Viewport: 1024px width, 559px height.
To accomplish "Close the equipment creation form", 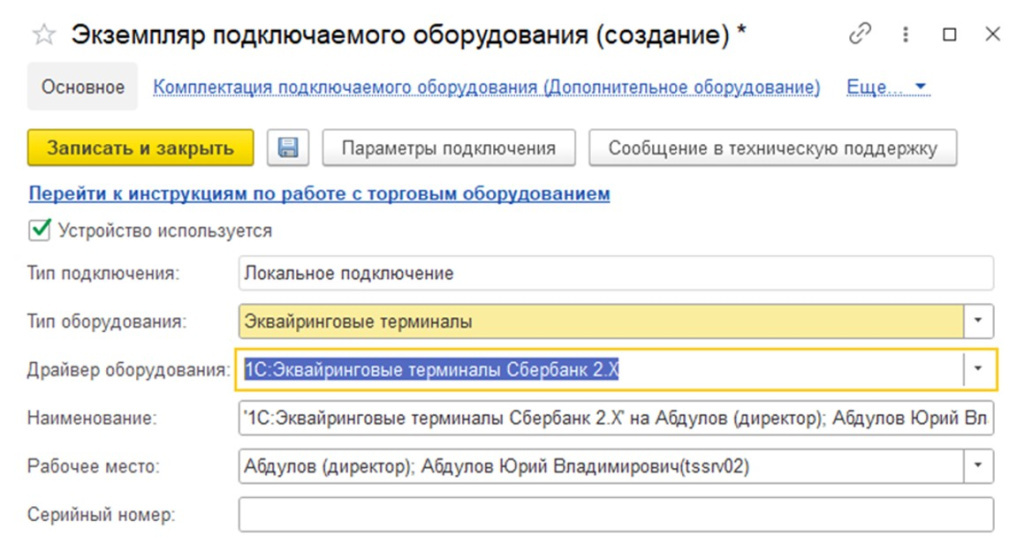I will click(993, 34).
